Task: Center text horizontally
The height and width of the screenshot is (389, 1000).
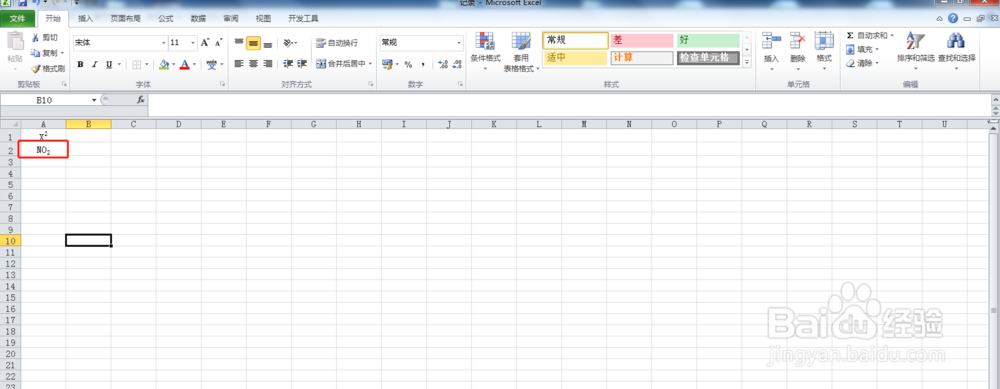Action: tap(253, 64)
